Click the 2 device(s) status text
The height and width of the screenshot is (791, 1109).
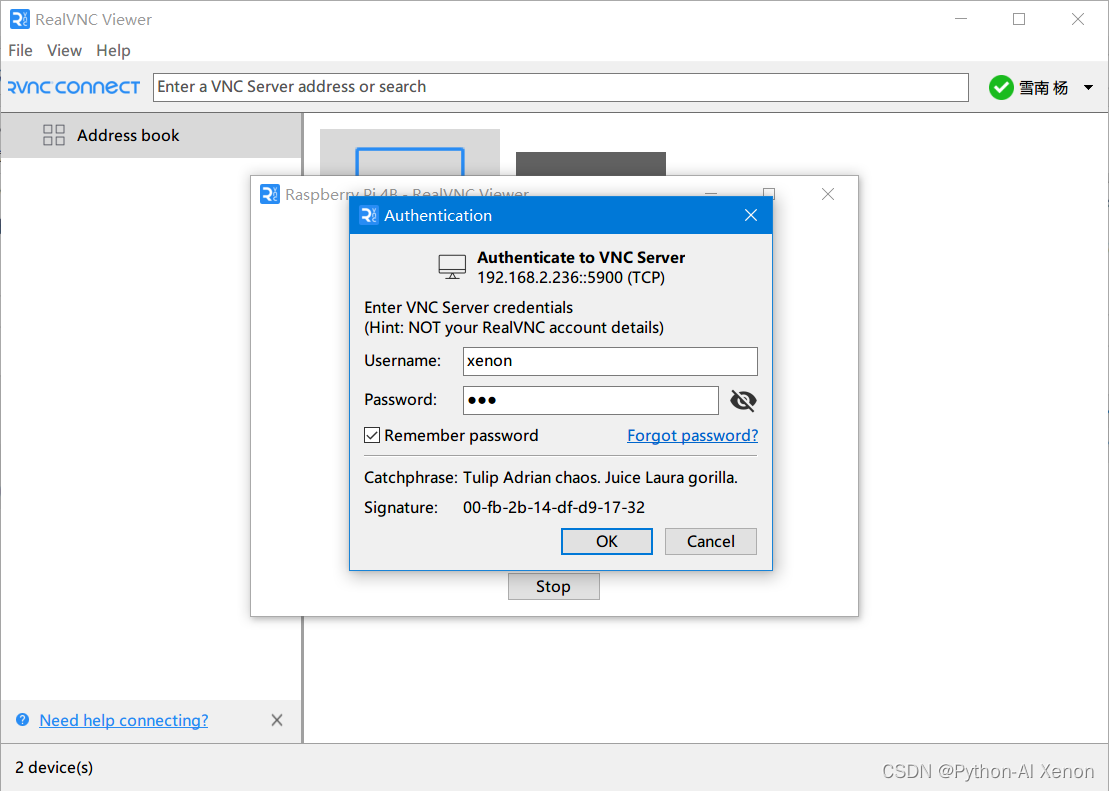54,767
